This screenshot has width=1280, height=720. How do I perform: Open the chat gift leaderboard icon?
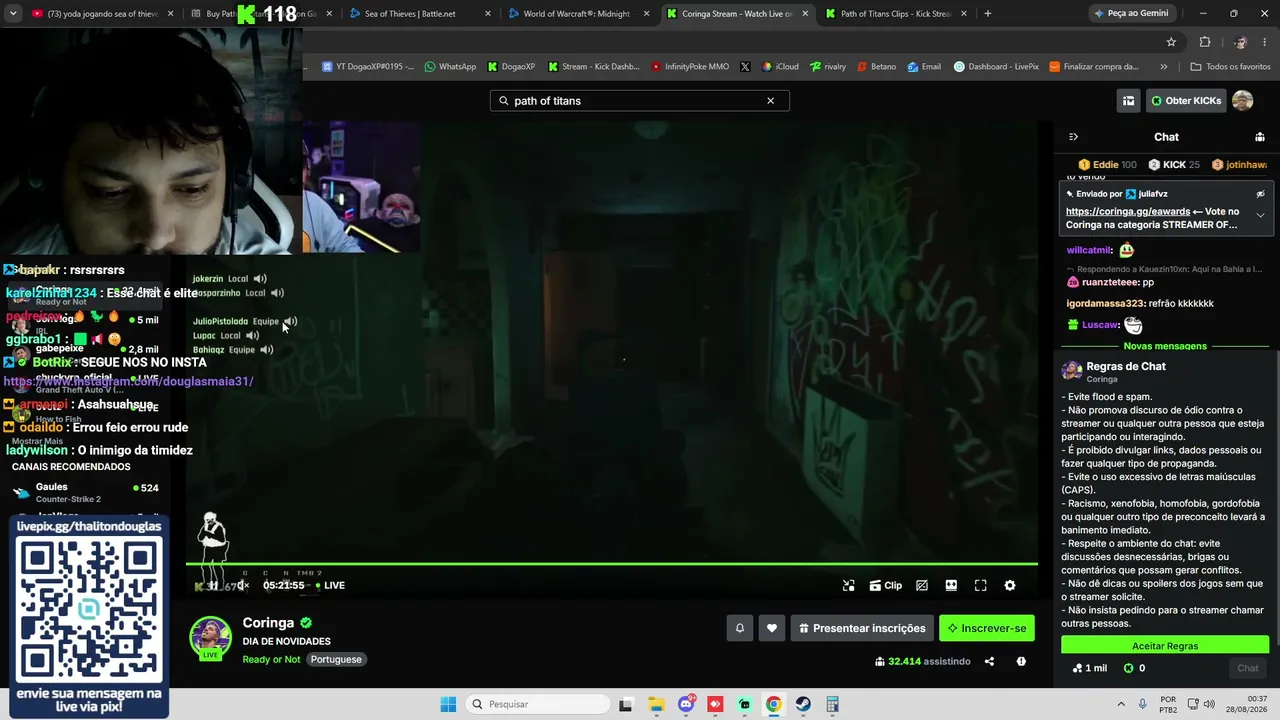[1260, 137]
